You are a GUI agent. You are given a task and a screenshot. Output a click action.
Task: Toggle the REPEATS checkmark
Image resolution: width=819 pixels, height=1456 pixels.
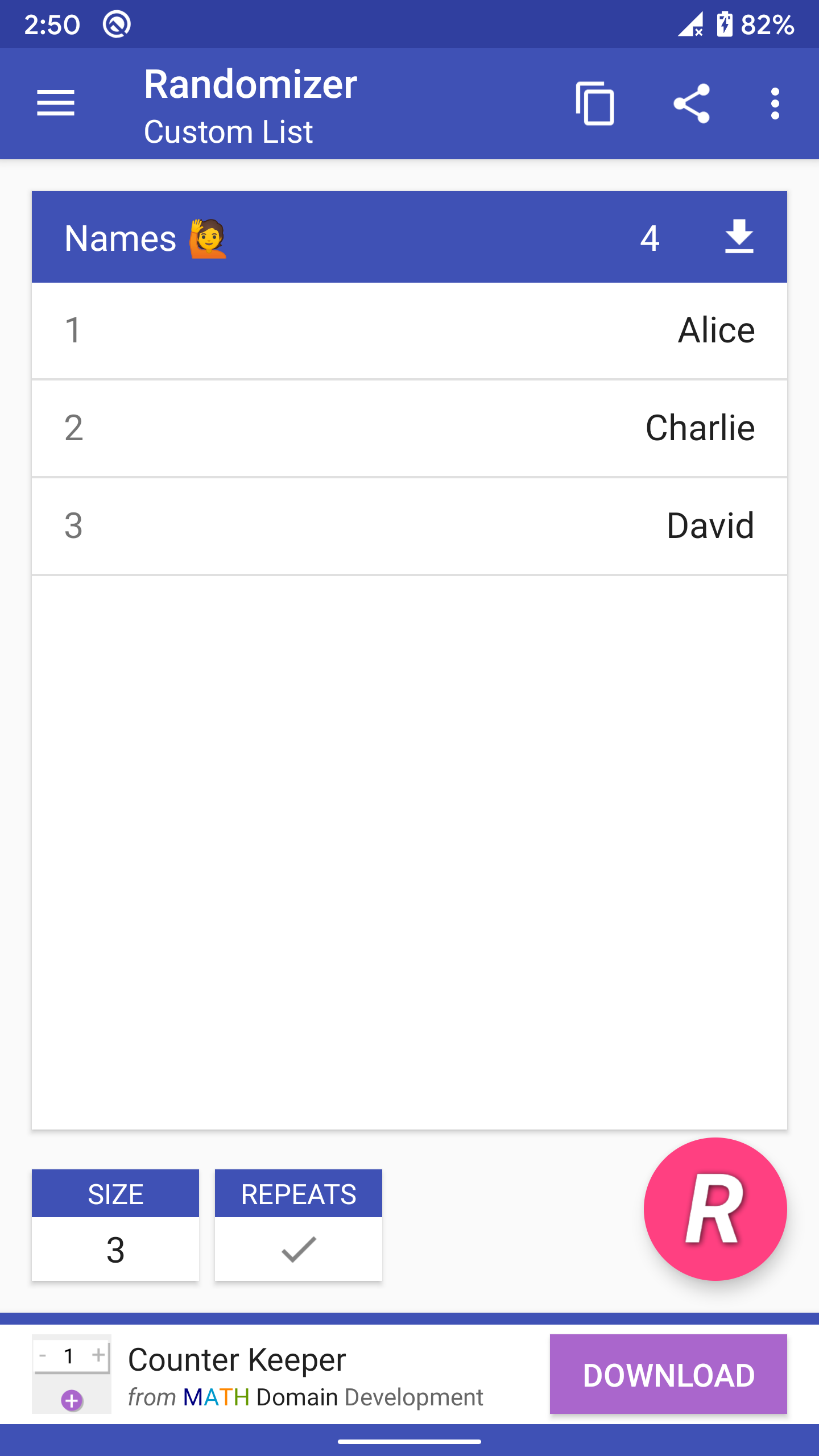pyautogui.click(x=299, y=1250)
